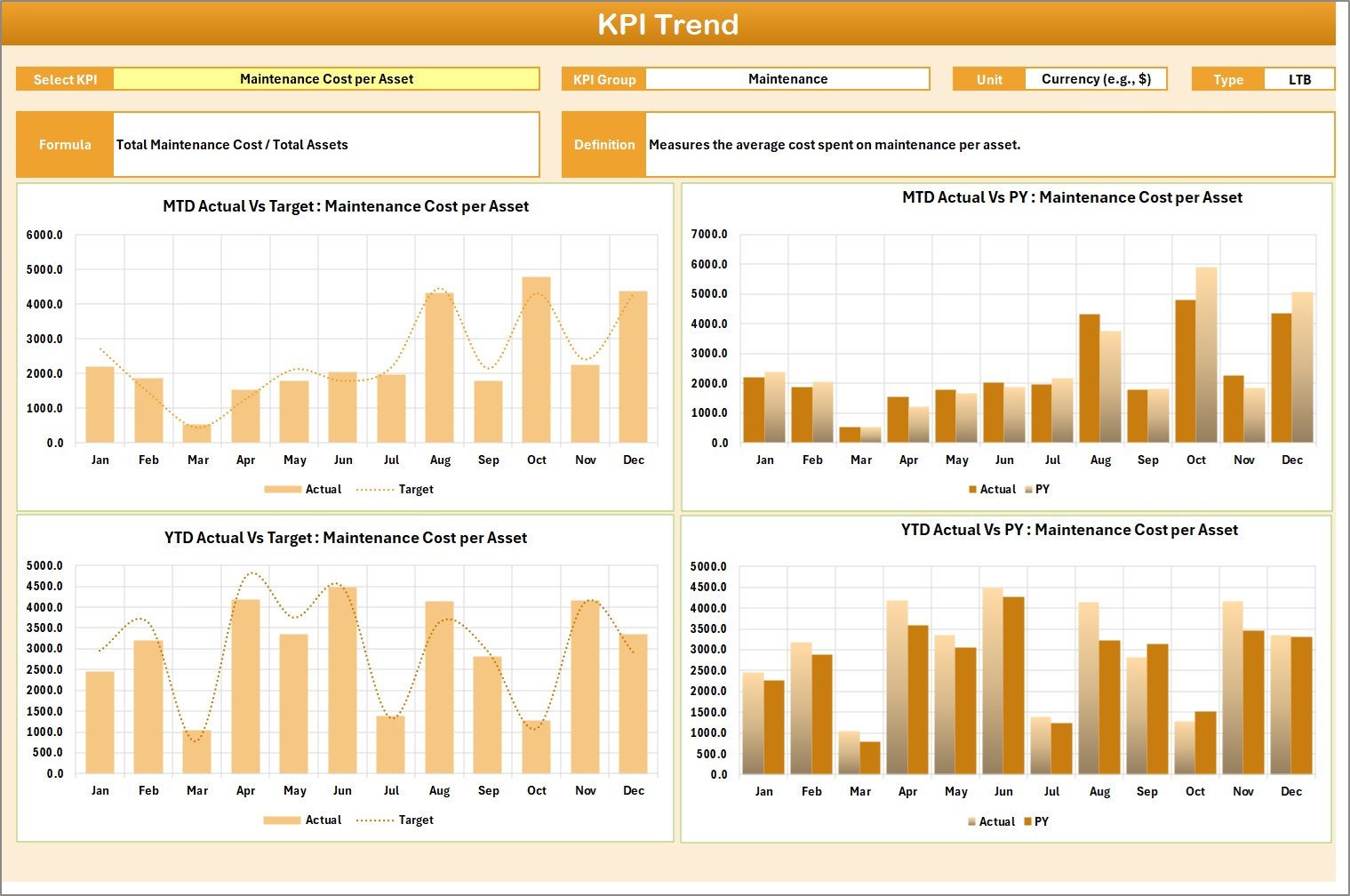This screenshot has height=896, width=1350.
Task: Select the 'MTD Actual Vs Target' chart title
Action: 346,206
